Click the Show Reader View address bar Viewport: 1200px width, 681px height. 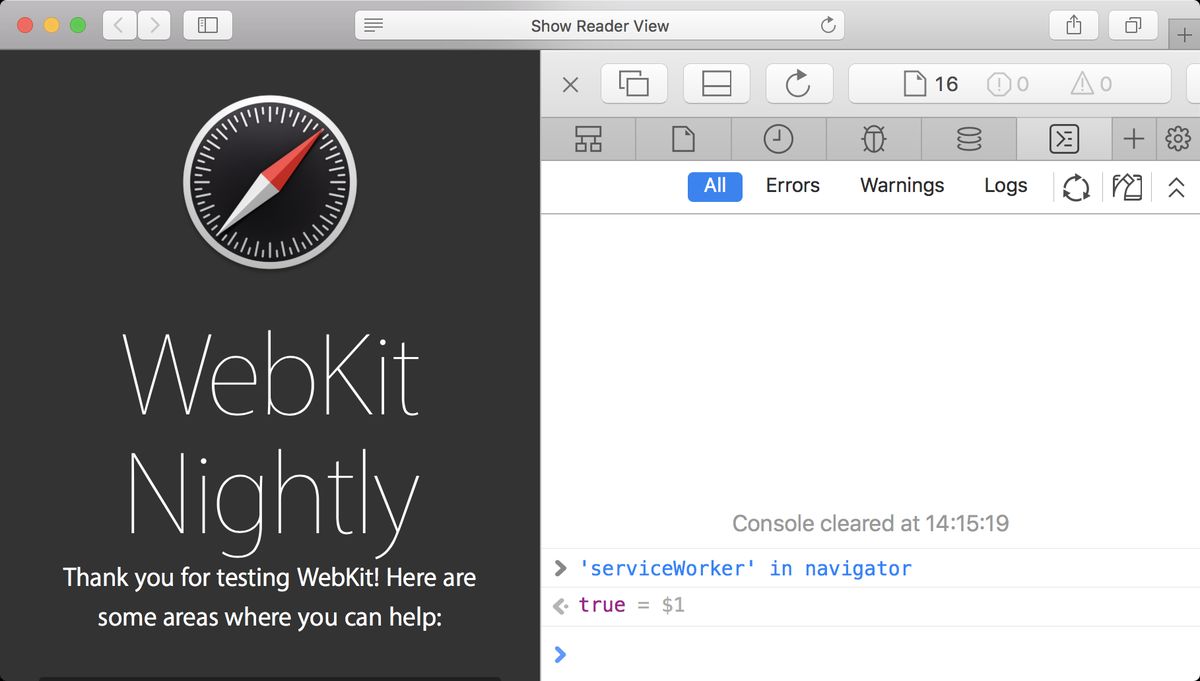click(x=599, y=26)
